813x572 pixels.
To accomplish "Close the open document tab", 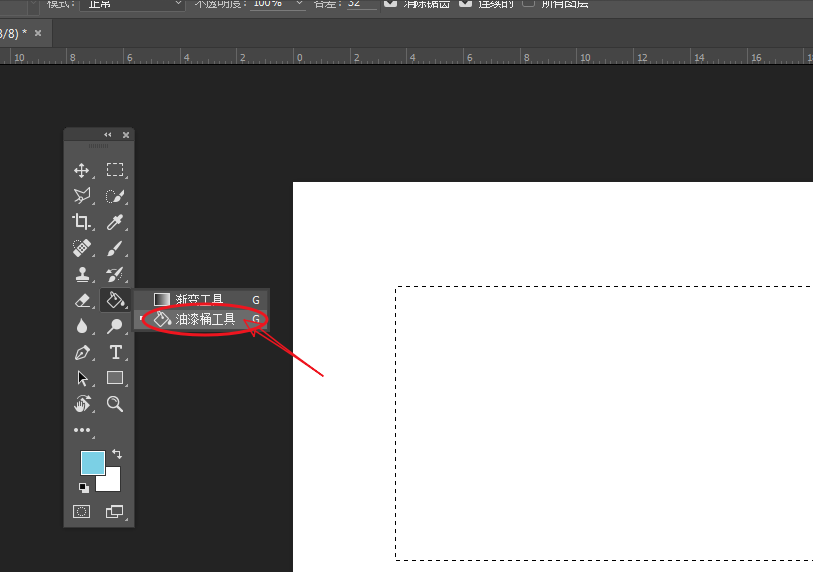I will pyautogui.click(x=38, y=33).
